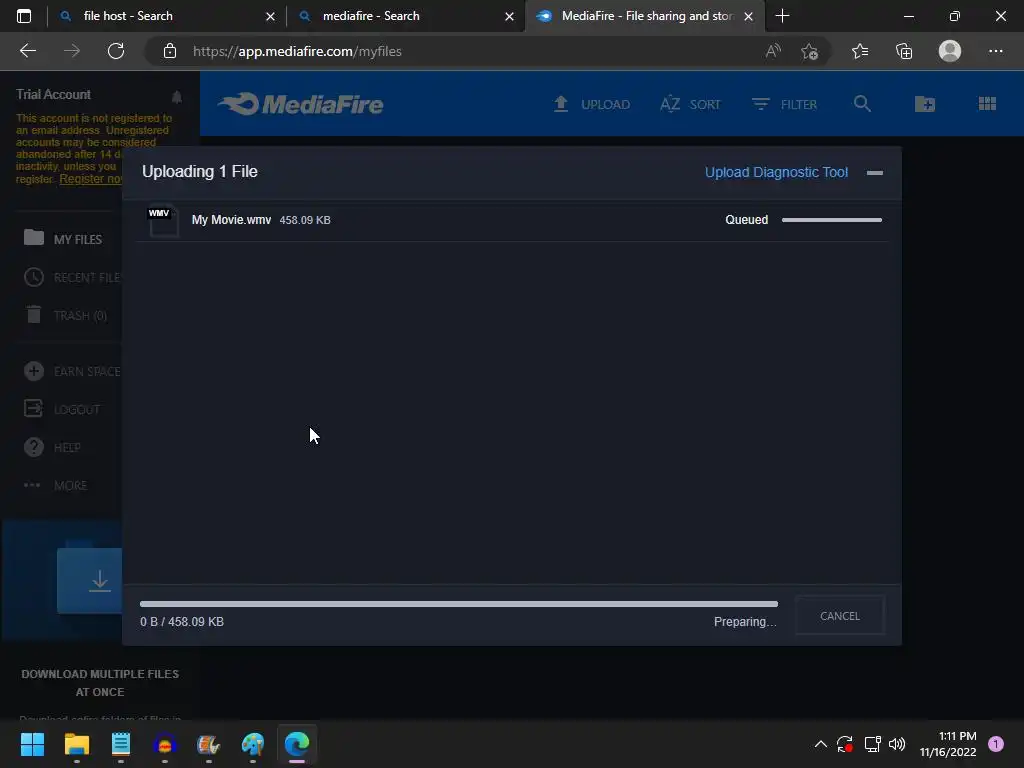
Task: Open the notification badge in tray
Action: point(996,744)
